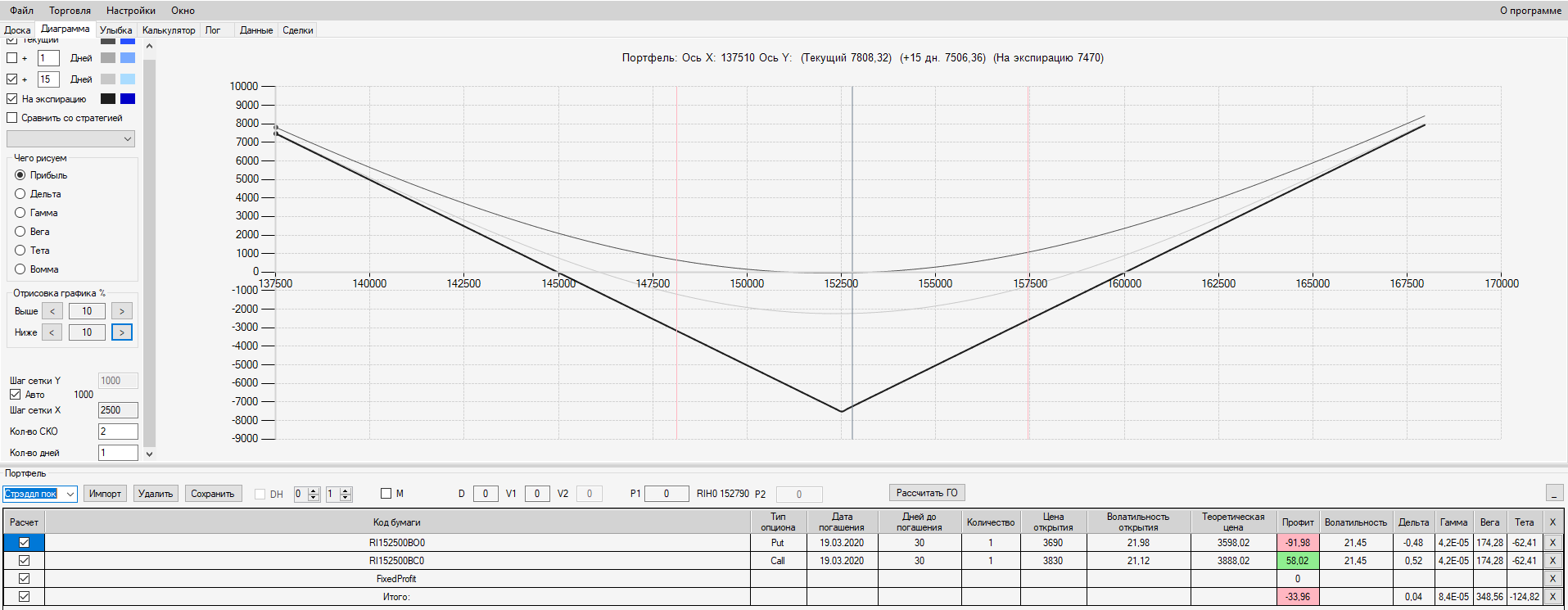Click the profit cell showing 58,02
Viewport: 1568px width, 610px height.
[1297, 561]
